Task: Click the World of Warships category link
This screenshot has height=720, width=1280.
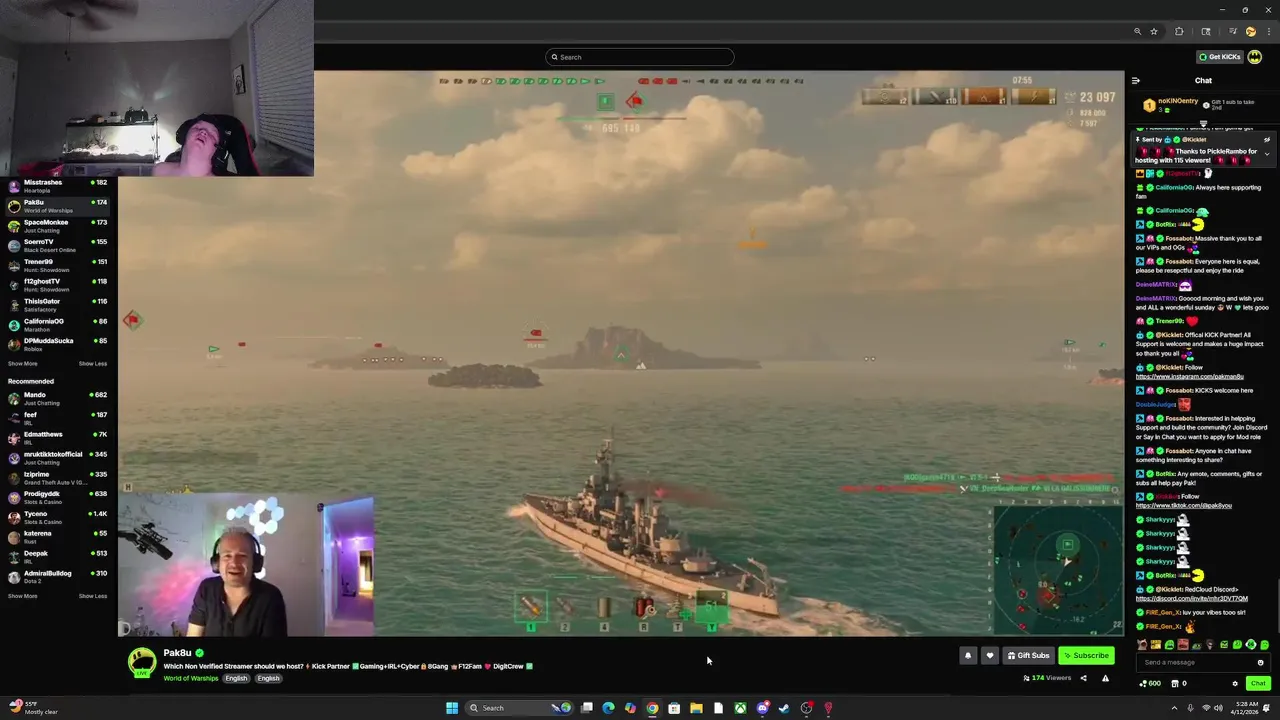Action: [191, 678]
